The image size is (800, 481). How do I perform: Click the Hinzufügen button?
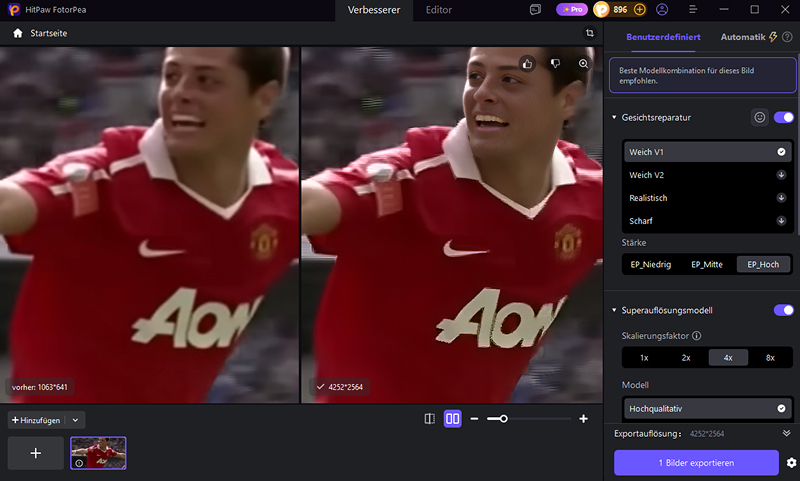coord(36,420)
